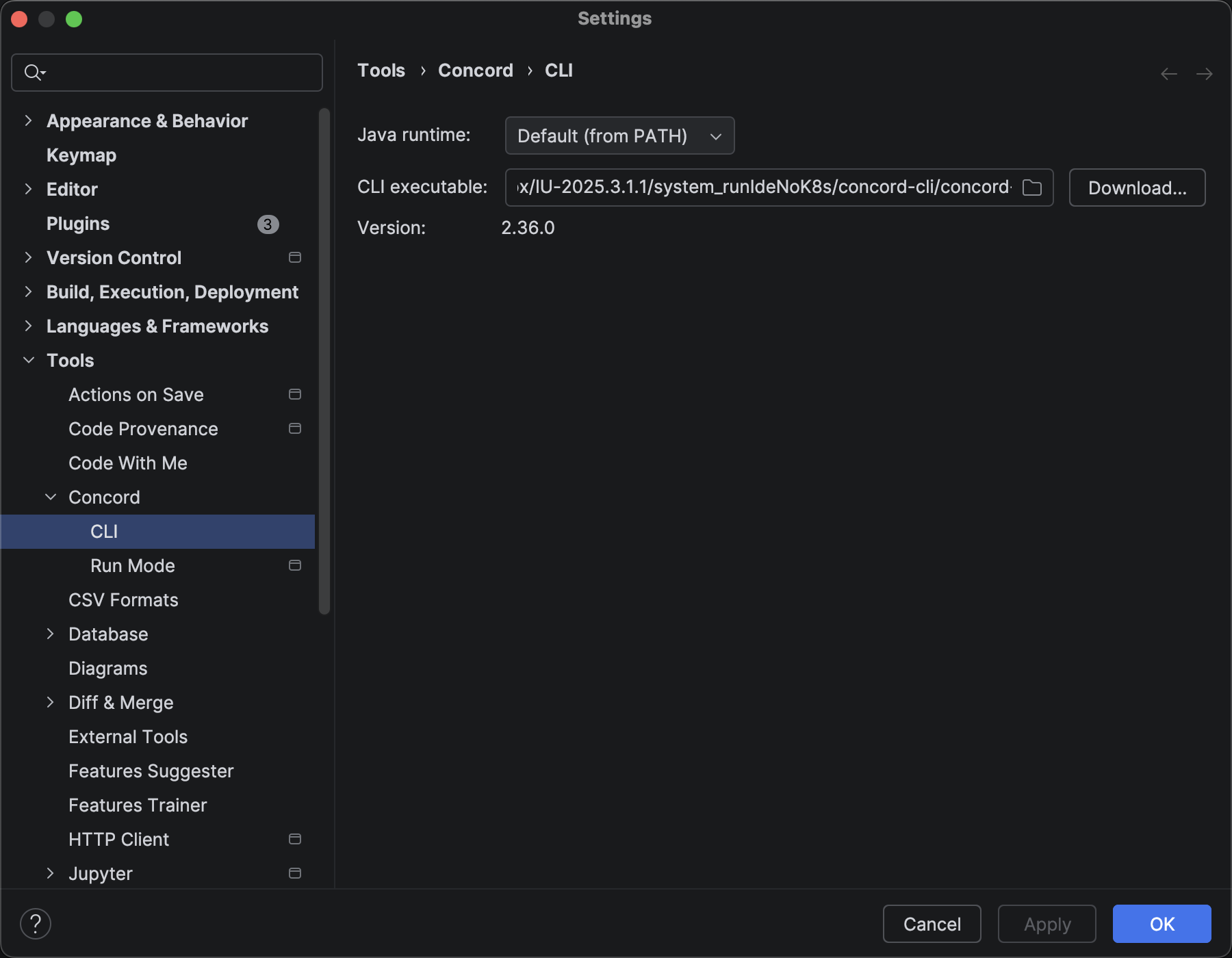This screenshot has height=958, width=1232.
Task: Click the search magnifier icon
Action: tap(33, 73)
